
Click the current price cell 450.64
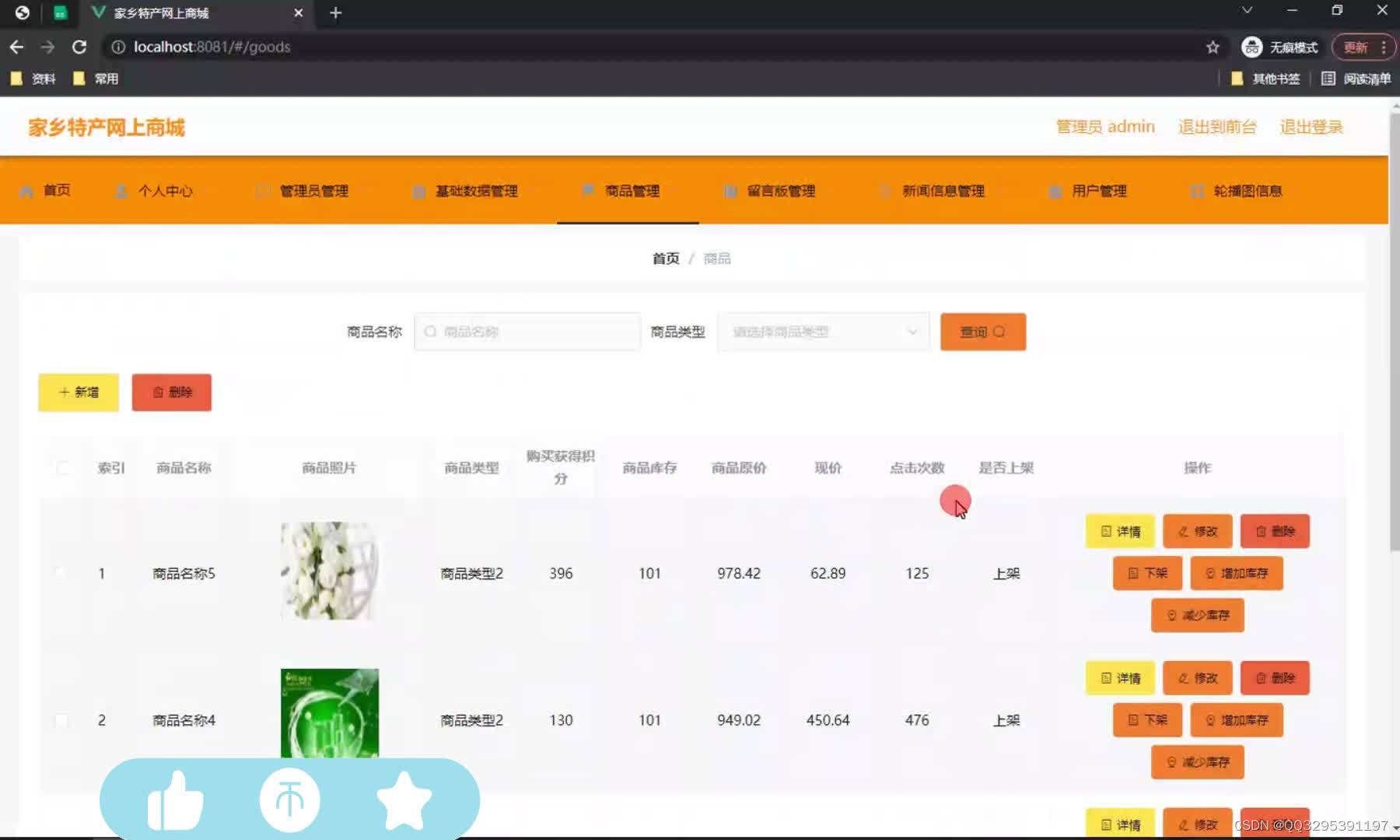click(x=828, y=720)
